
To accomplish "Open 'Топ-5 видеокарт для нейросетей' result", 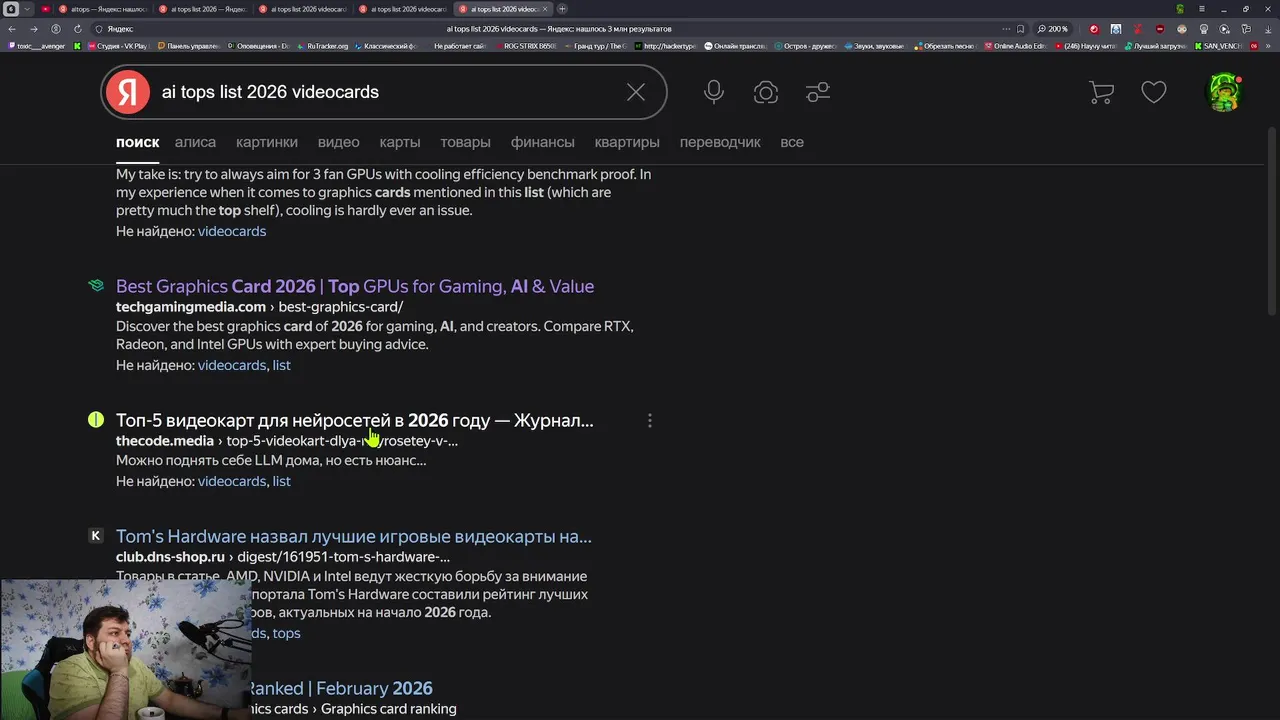I will pos(355,421).
